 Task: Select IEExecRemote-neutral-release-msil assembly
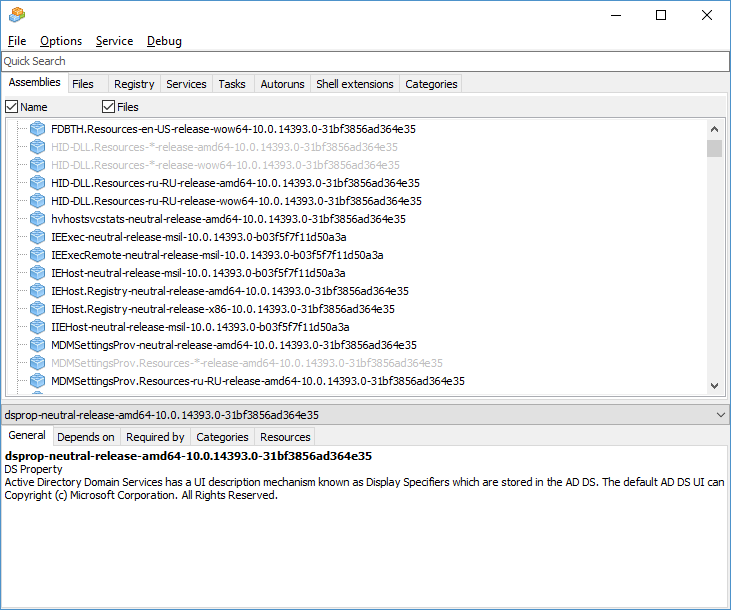point(217,255)
